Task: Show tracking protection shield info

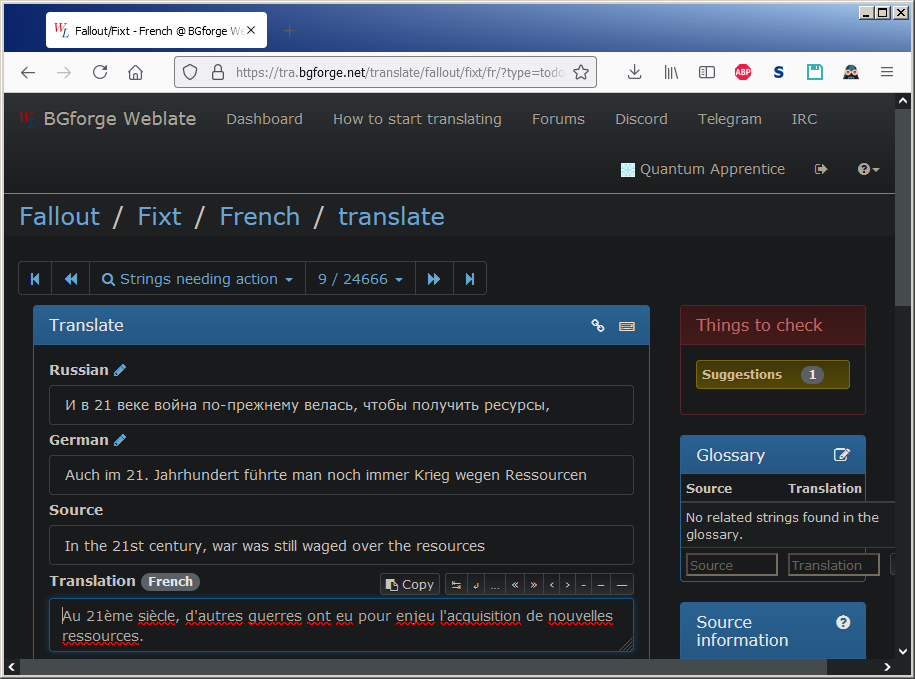Action: pyautogui.click(x=190, y=72)
